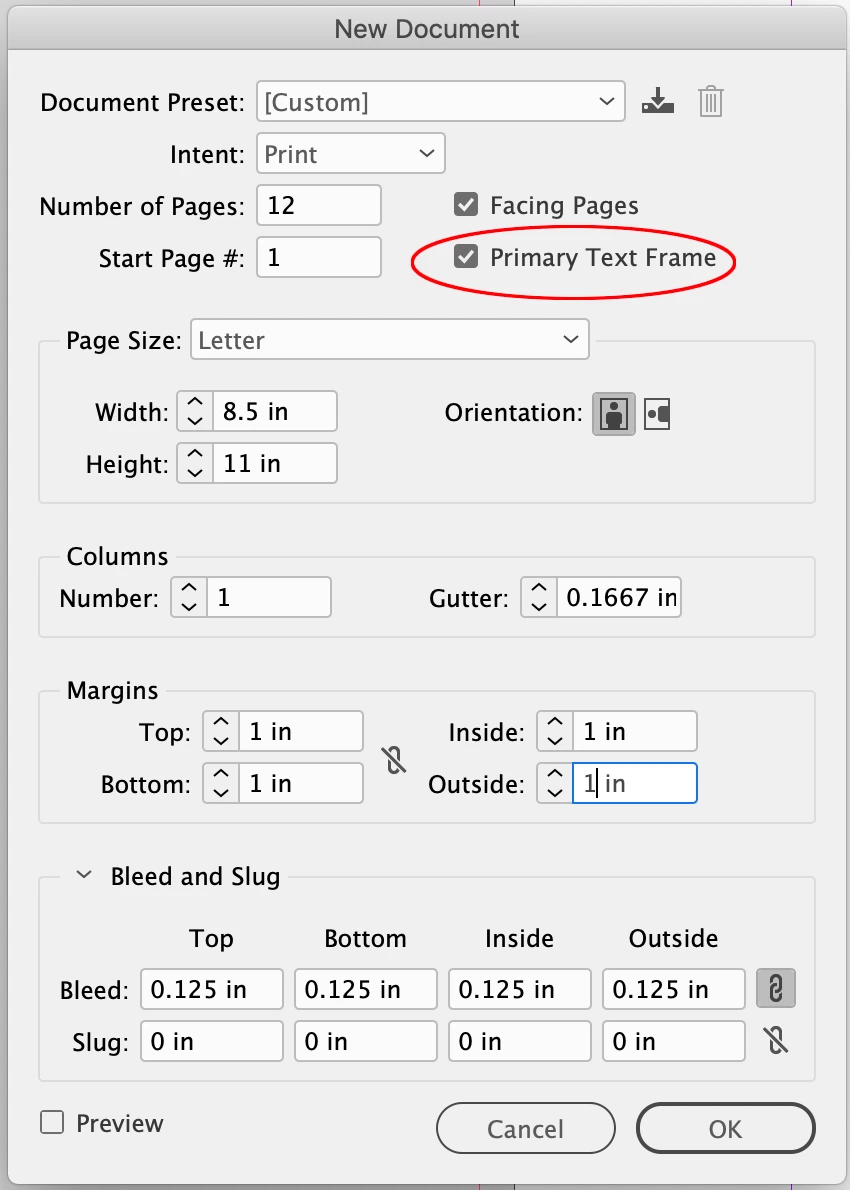
Task: Open the Page Size Letter dropdown
Action: (x=389, y=340)
